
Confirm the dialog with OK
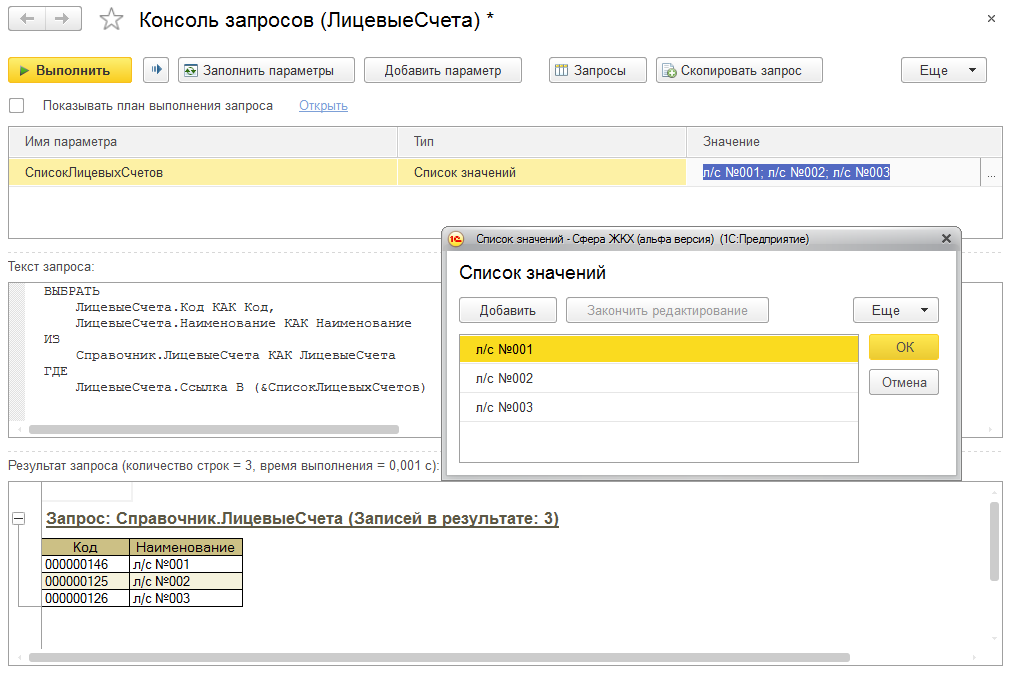tap(903, 347)
